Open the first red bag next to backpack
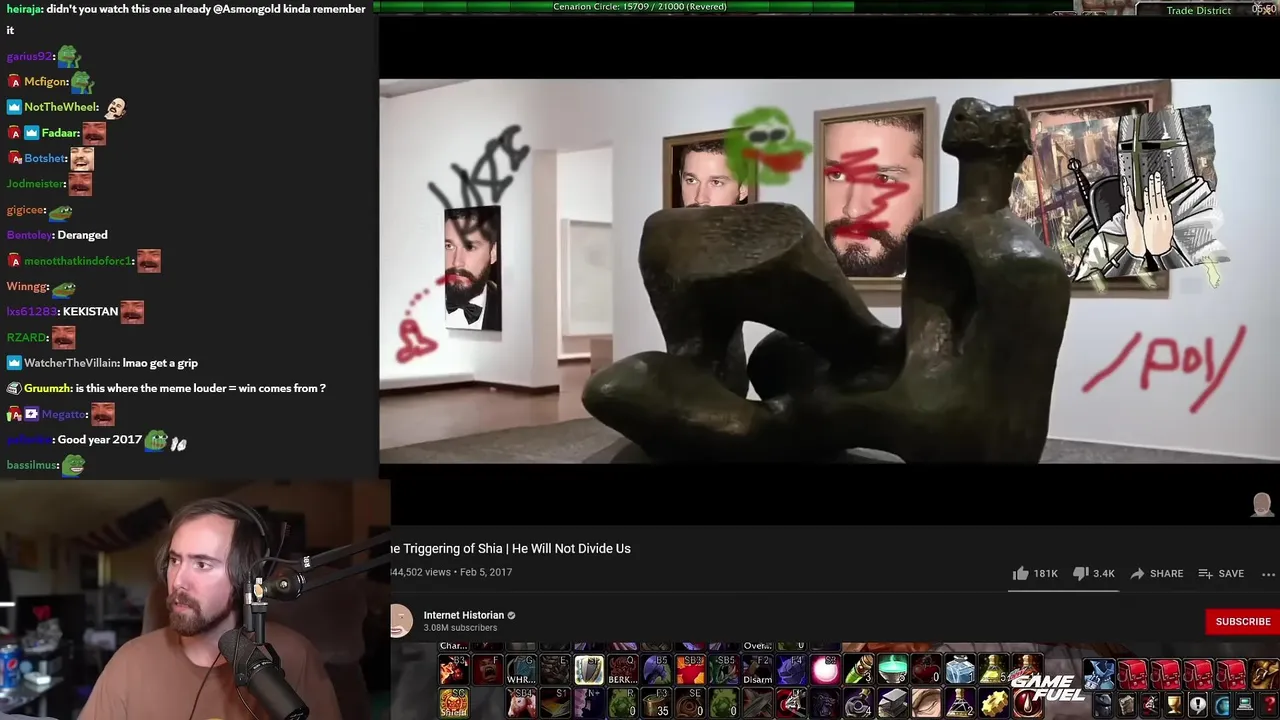Image resolution: width=1280 pixels, height=720 pixels. point(1231,674)
